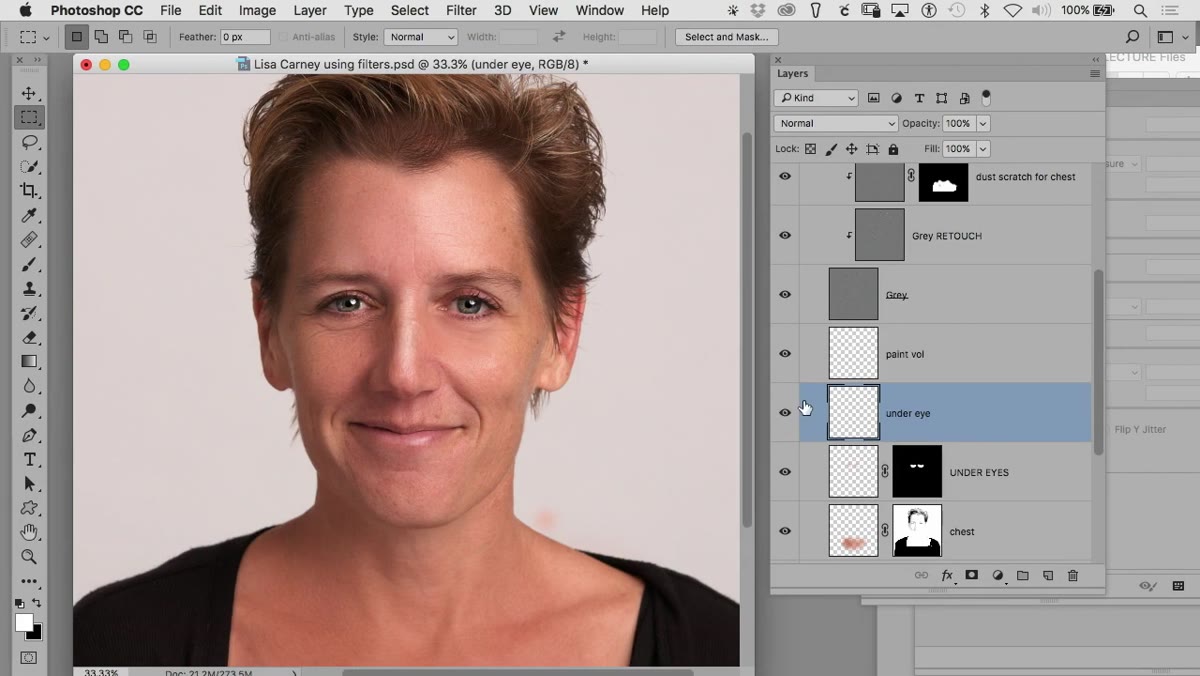Select the Eyedropper tool
This screenshot has width=1200, height=676.
pyautogui.click(x=29, y=215)
